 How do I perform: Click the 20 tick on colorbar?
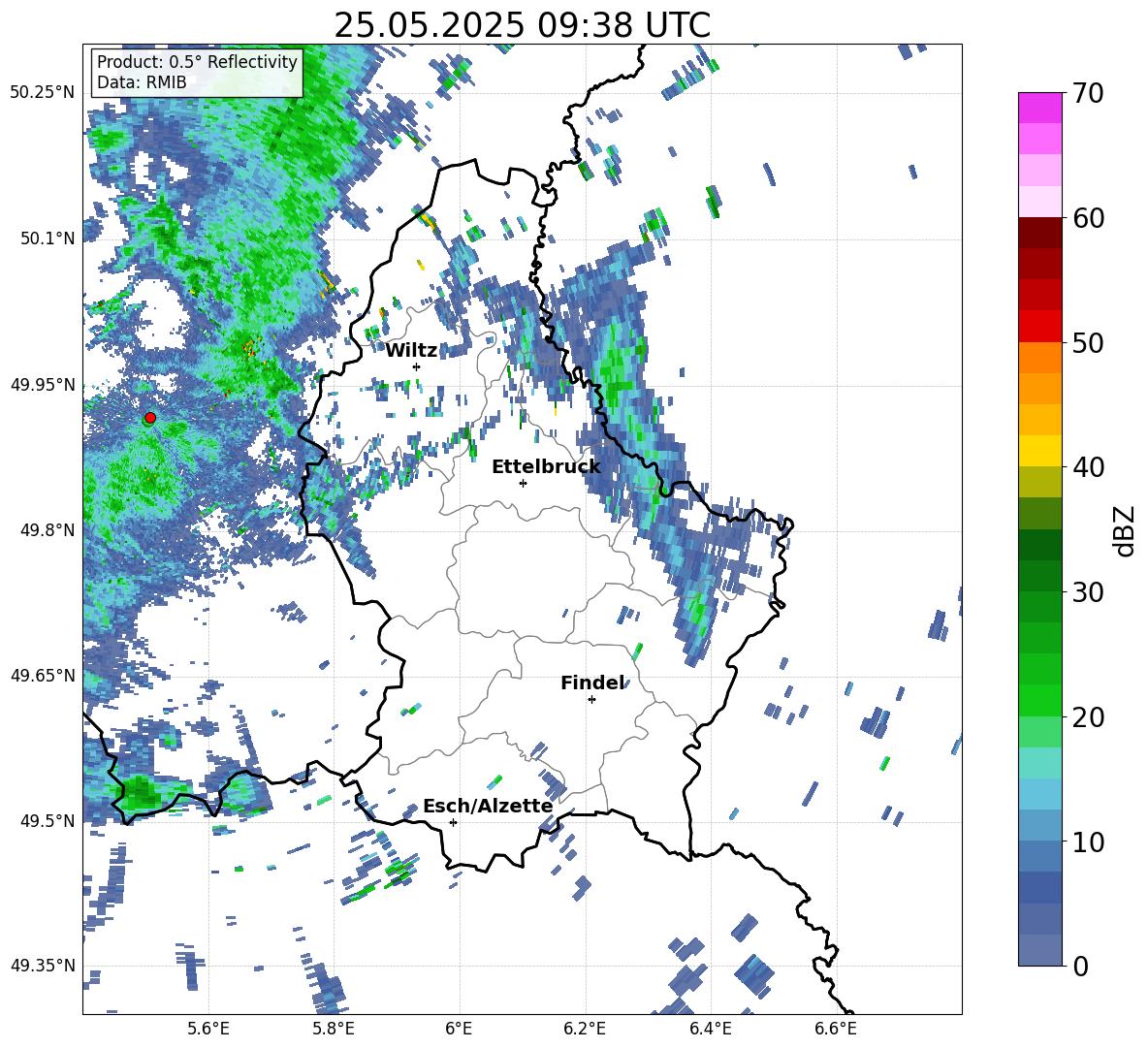click(1088, 716)
